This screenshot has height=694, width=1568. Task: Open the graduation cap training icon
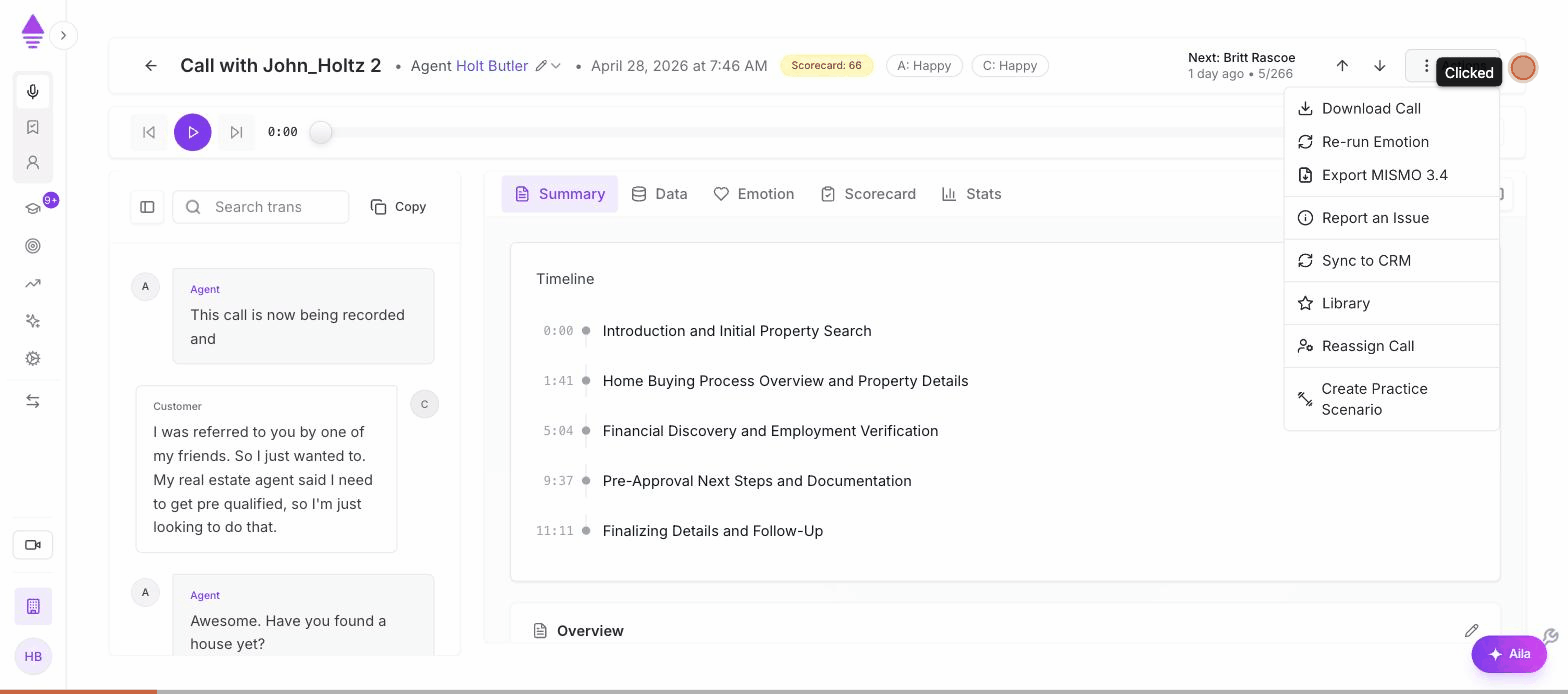(x=33, y=208)
